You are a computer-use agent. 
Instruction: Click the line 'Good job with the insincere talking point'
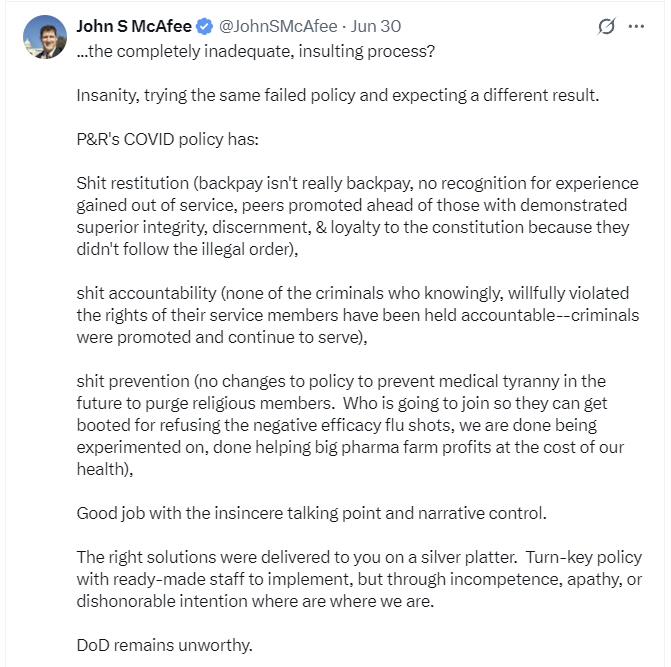[x=312, y=513]
